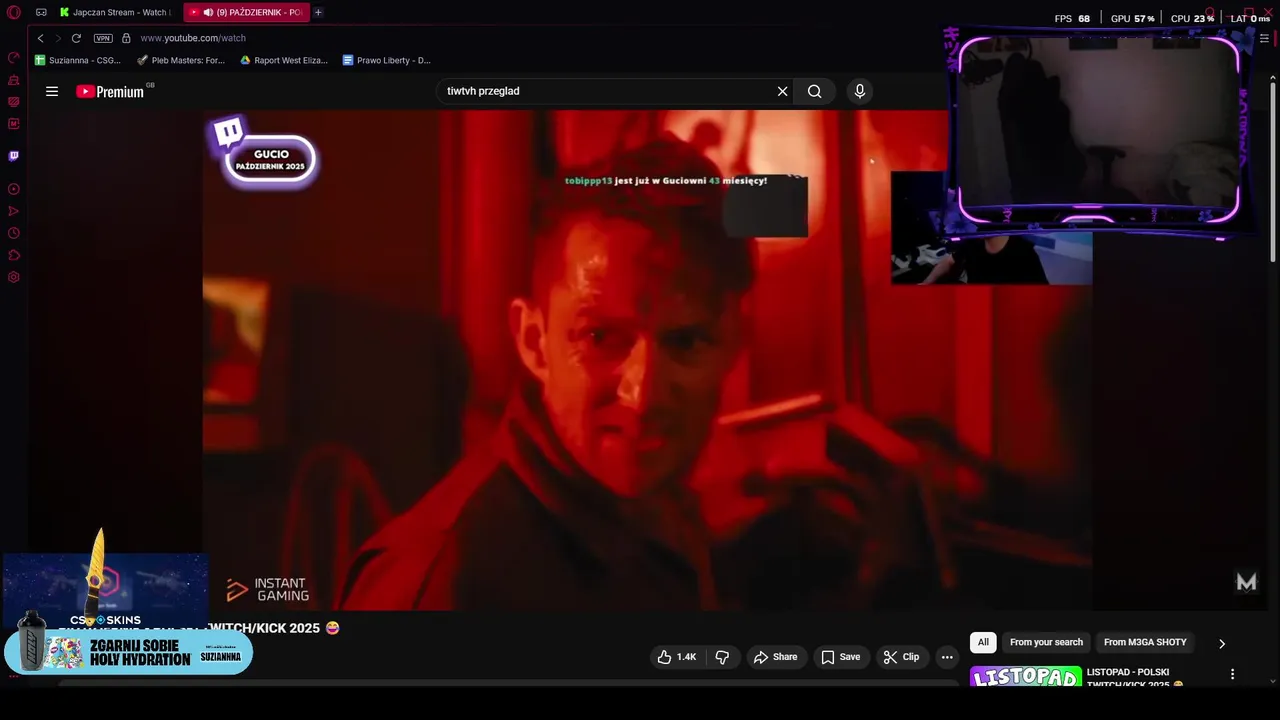Open the boxed M sidebar icon
Image resolution: width=1280 pixels, height=720 pixels.
click(x=14, y=124)
